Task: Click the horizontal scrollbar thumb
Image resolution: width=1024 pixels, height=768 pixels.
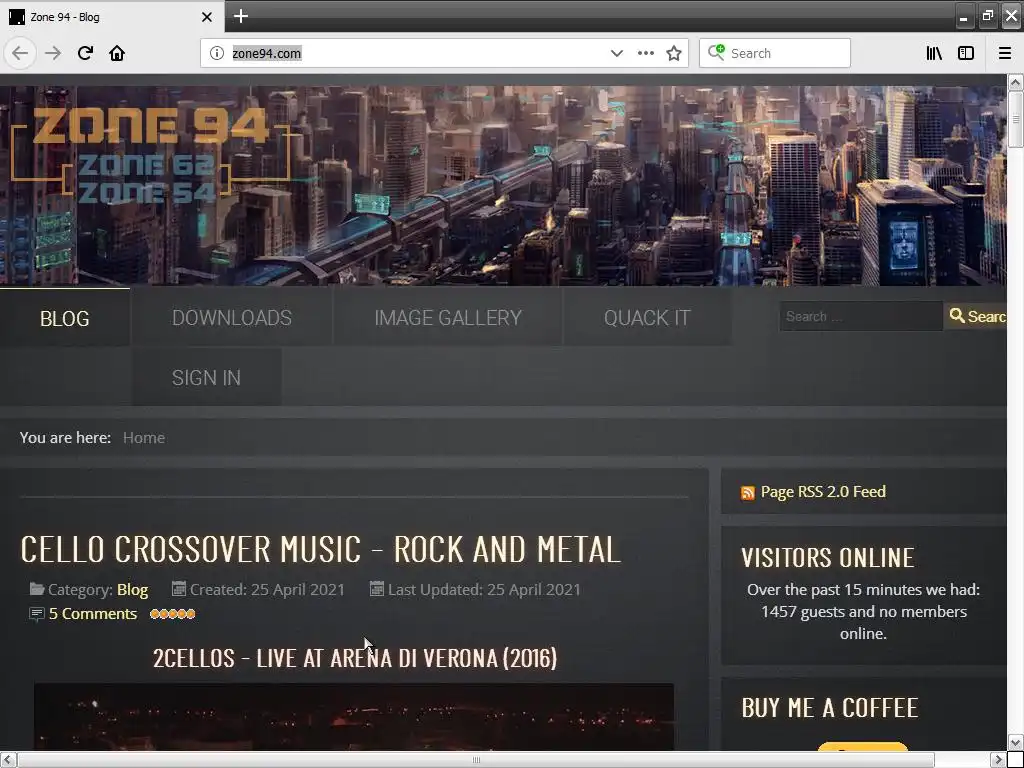Action: pos(476,760)
